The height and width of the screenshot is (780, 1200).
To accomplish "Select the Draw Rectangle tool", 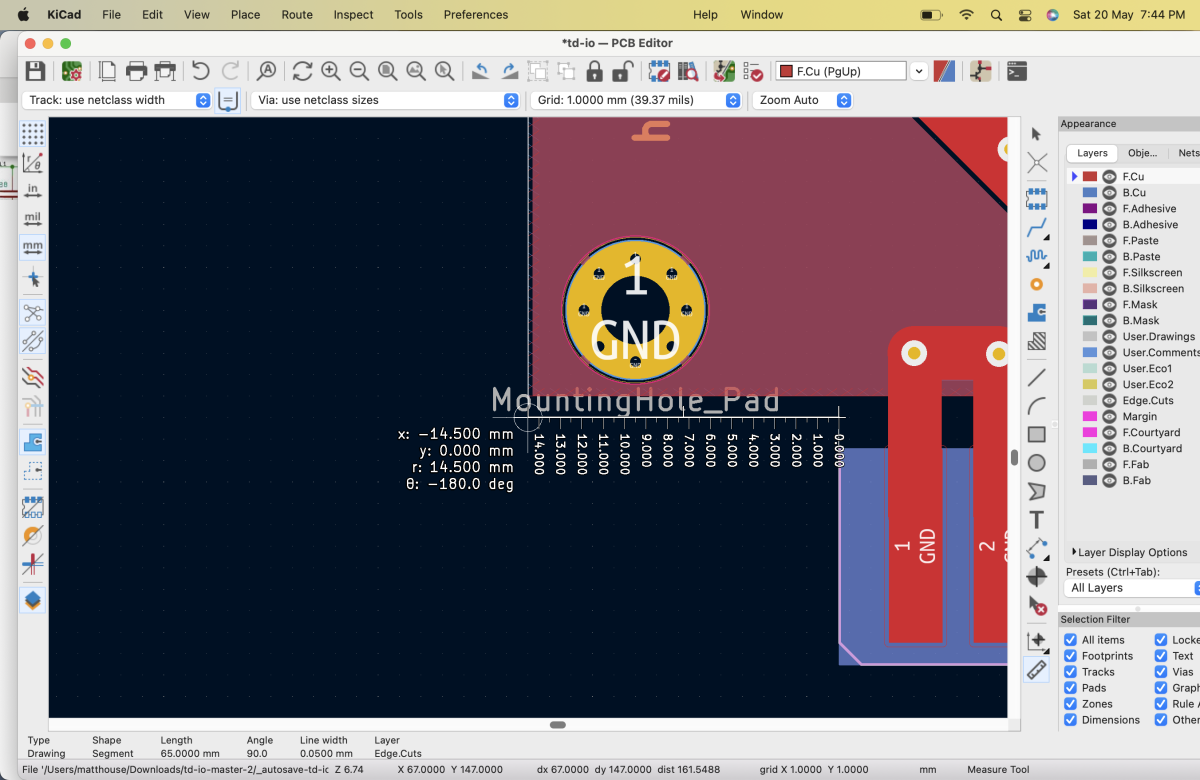I will [1037, 434].
